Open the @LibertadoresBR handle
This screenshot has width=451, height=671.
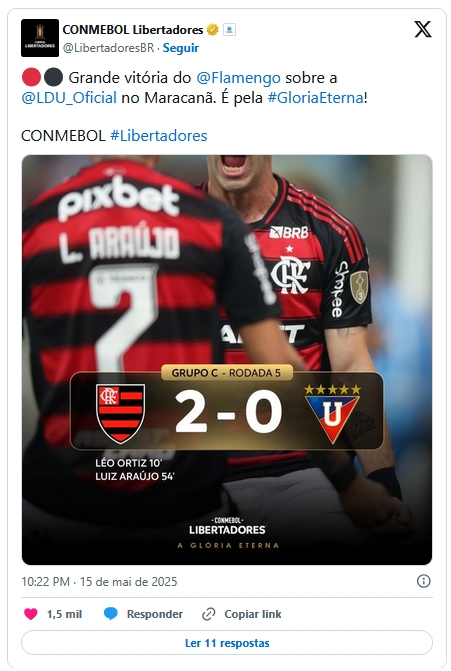(108, 48)
